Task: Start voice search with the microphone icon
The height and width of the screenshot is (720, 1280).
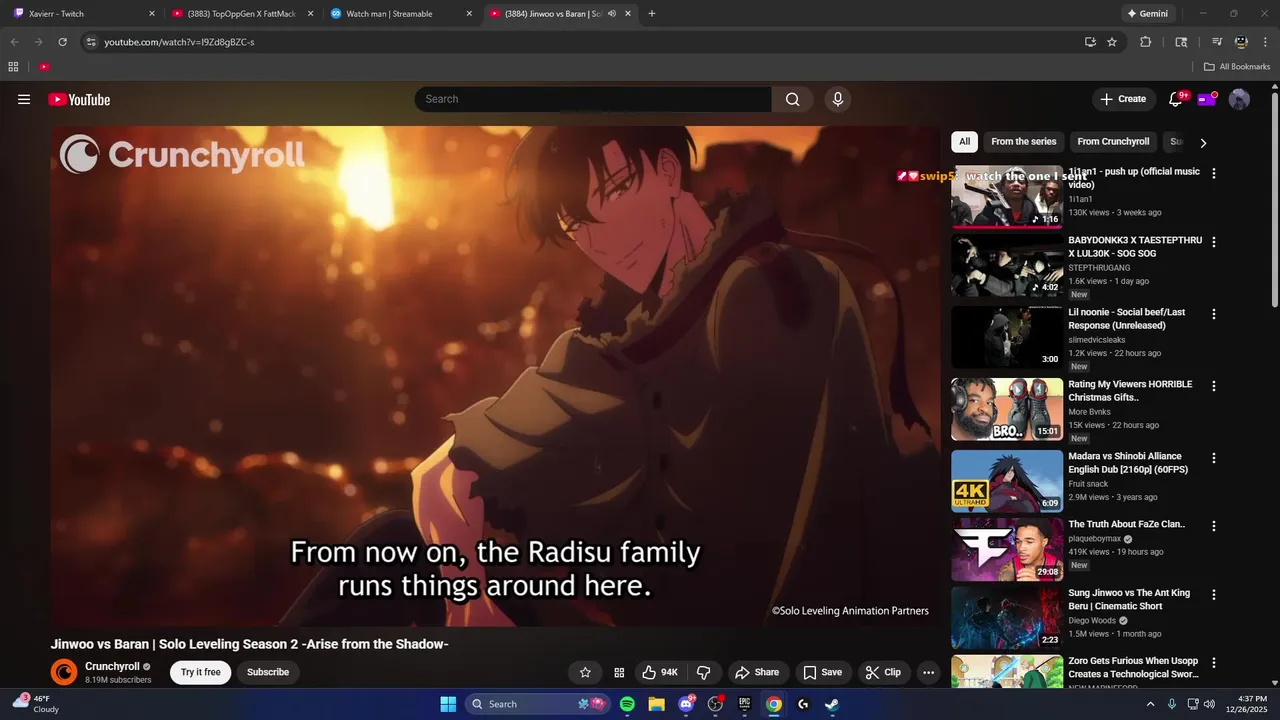Action: (838, 99)
